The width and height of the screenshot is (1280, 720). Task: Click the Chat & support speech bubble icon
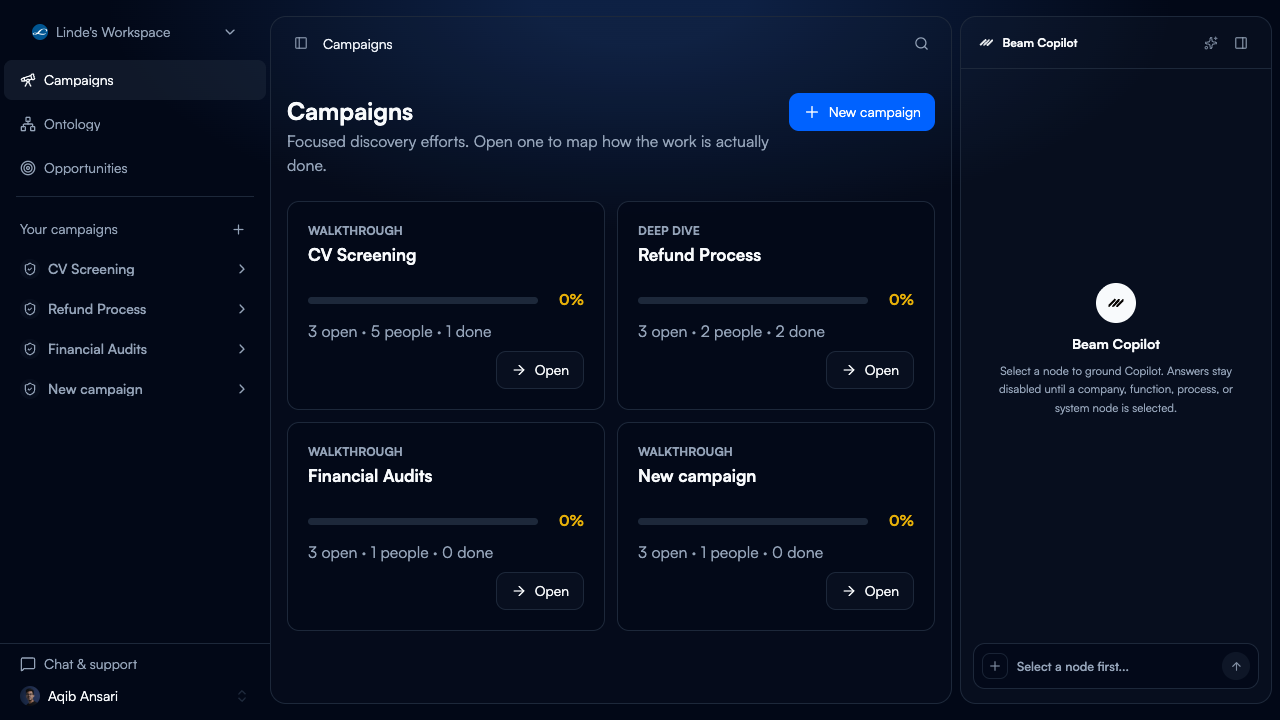click(28, 664)
